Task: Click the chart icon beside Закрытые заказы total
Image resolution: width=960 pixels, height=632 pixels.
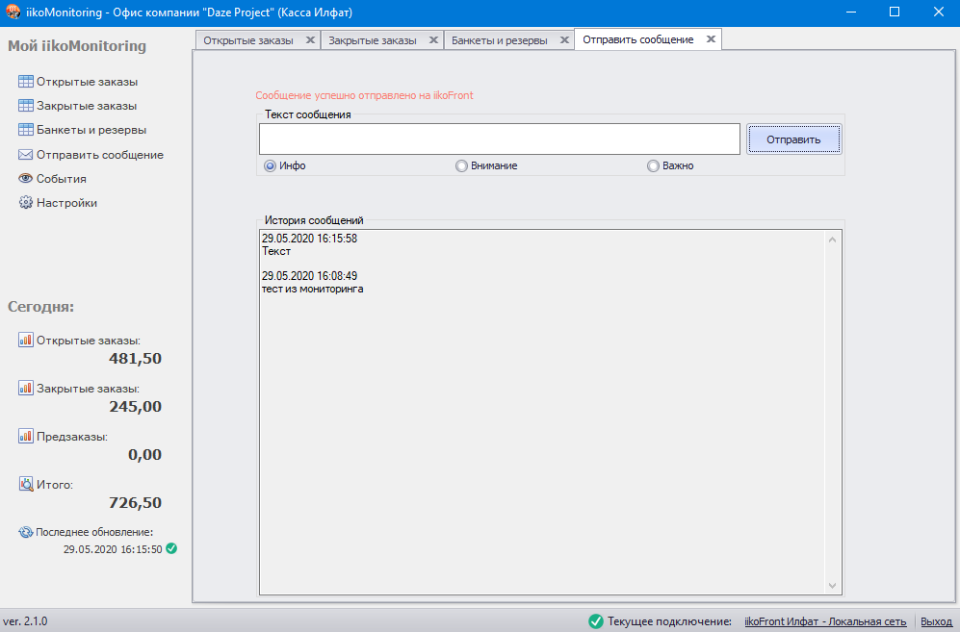Action: point(26,388)
